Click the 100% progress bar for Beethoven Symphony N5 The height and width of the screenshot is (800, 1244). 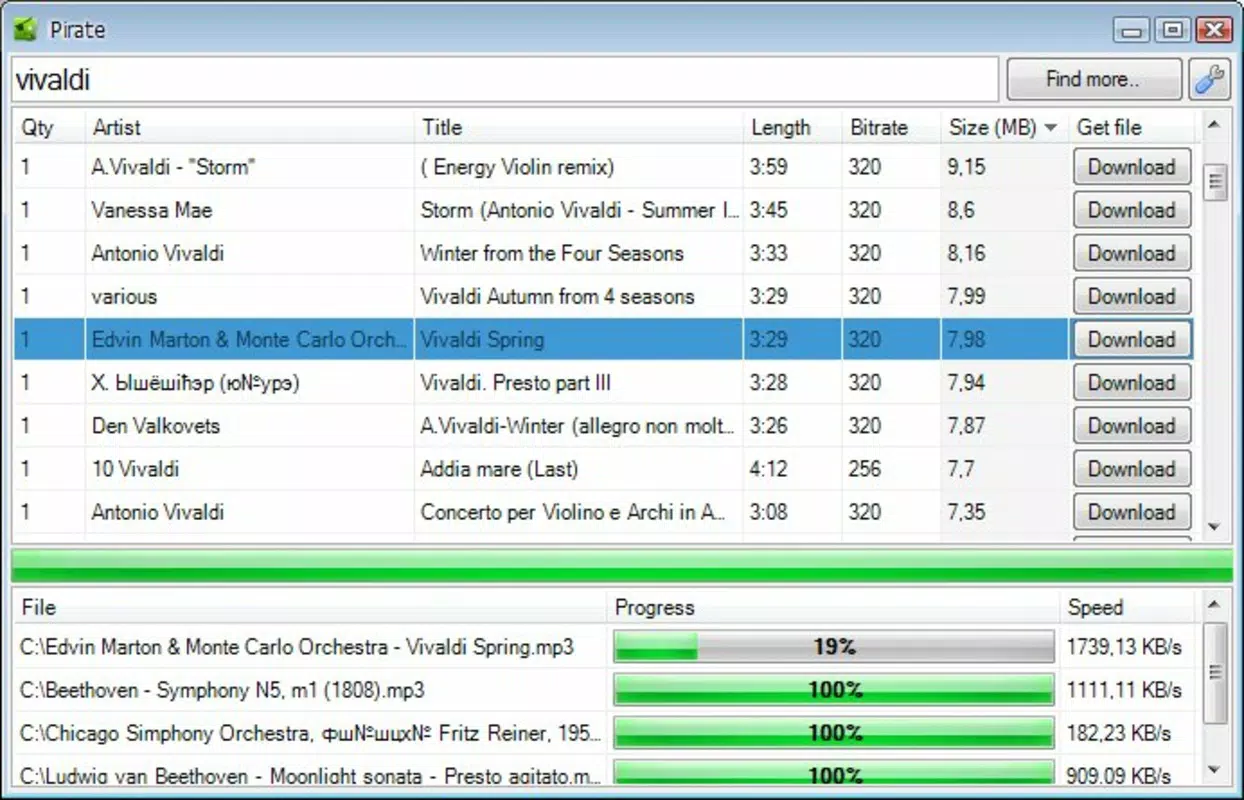click(834, 690)
